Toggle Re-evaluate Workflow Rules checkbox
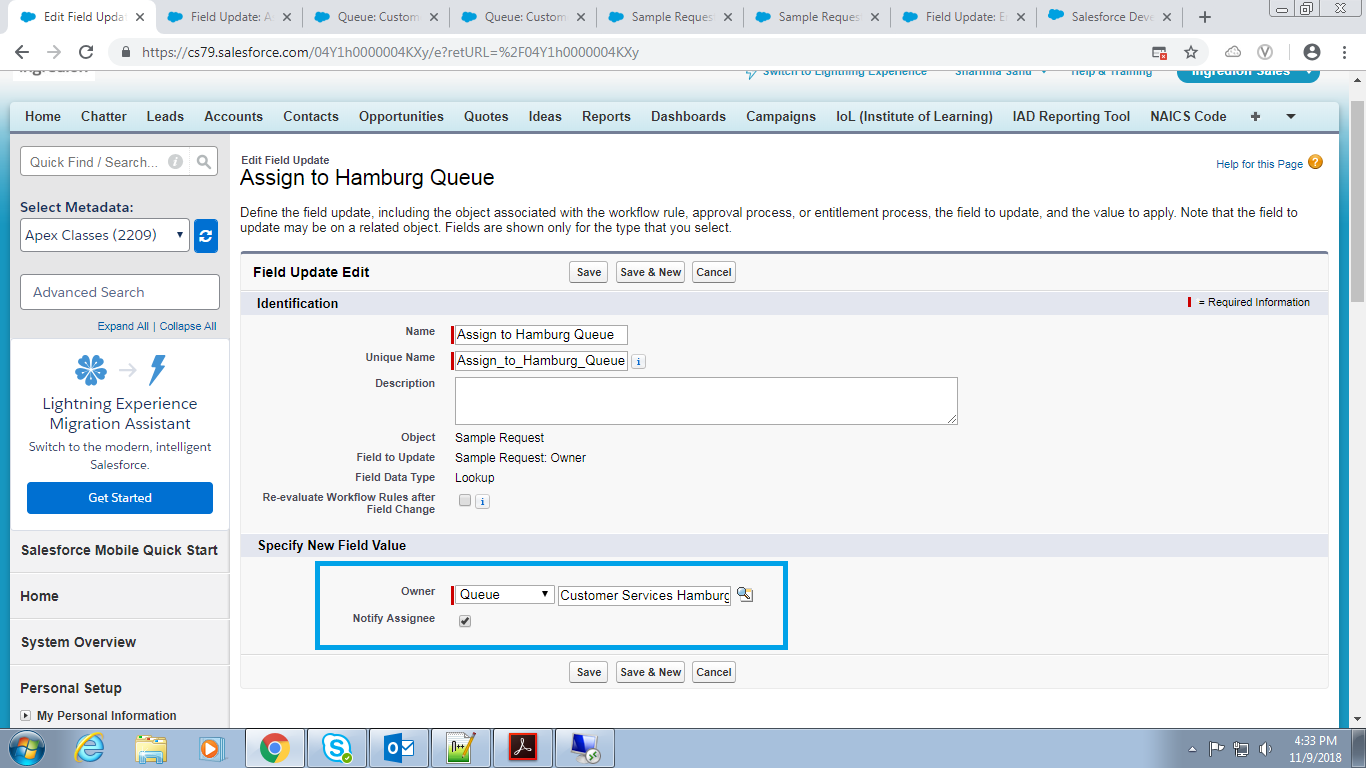The width and height of the screenshot is (1366, 768). 465,501
